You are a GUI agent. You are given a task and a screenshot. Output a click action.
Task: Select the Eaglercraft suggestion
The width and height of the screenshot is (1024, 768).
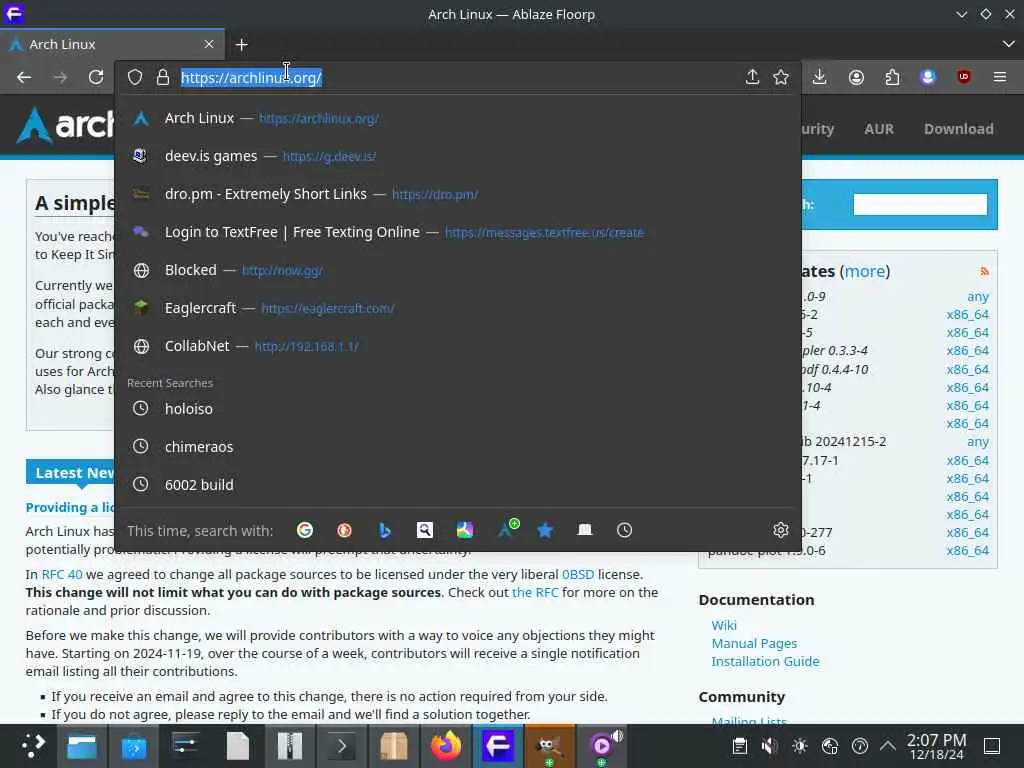pos(458,308)
